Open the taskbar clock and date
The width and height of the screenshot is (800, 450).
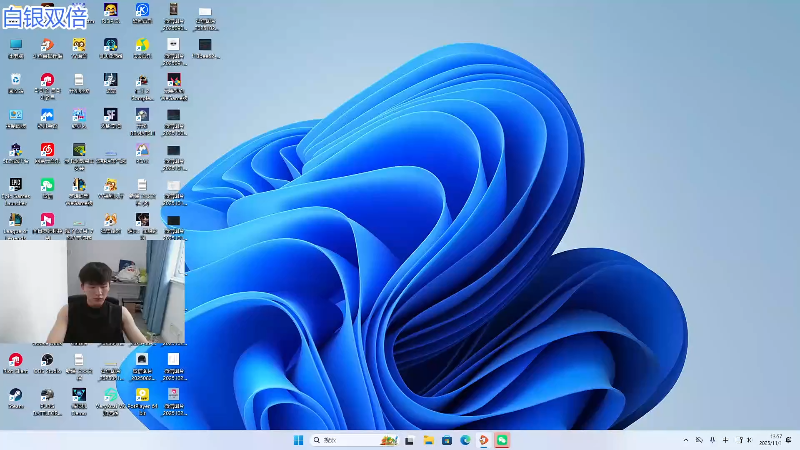770,440
